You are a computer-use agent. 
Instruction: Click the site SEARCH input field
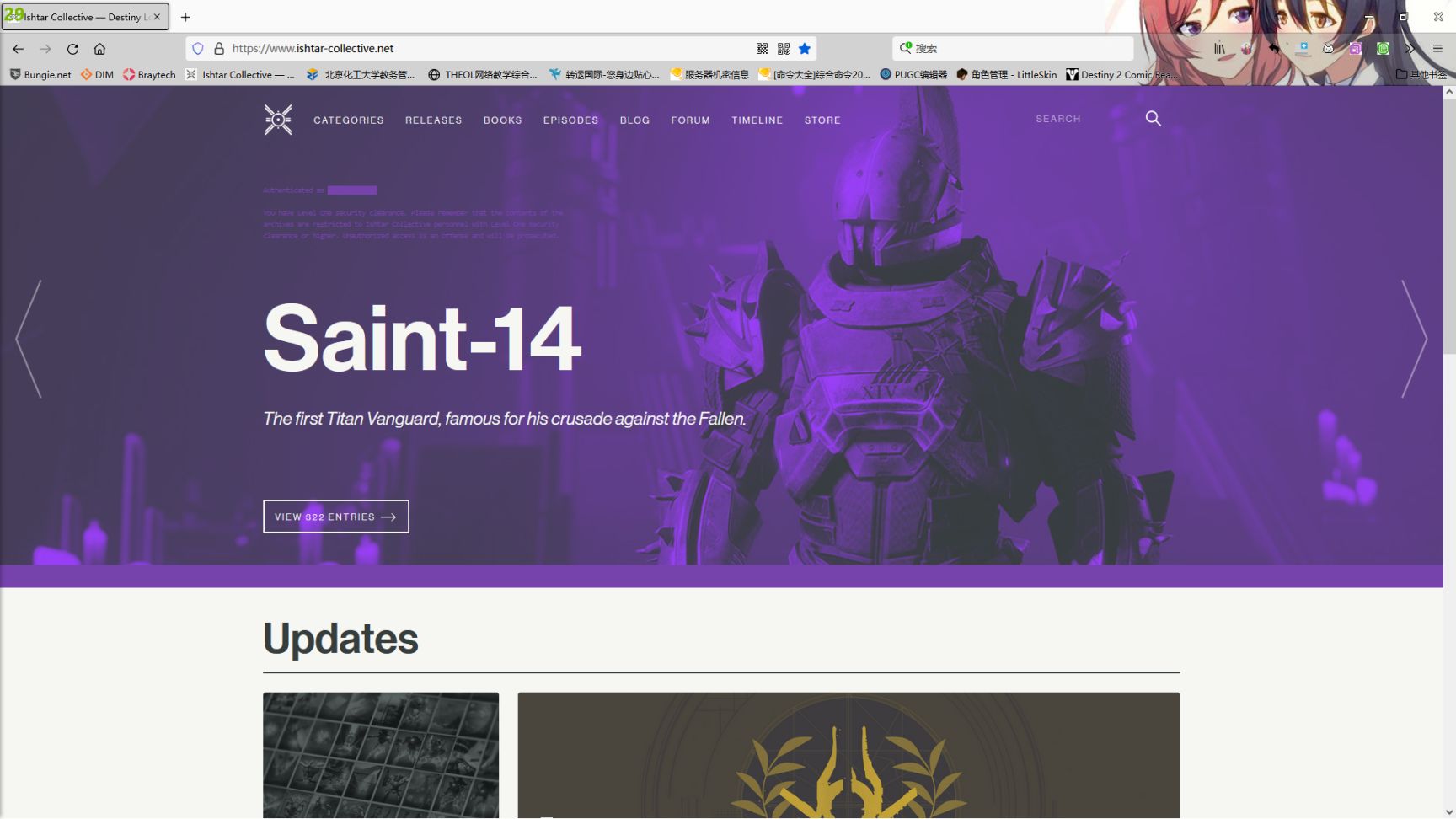pyautogui.click(x=1083, y=119)
